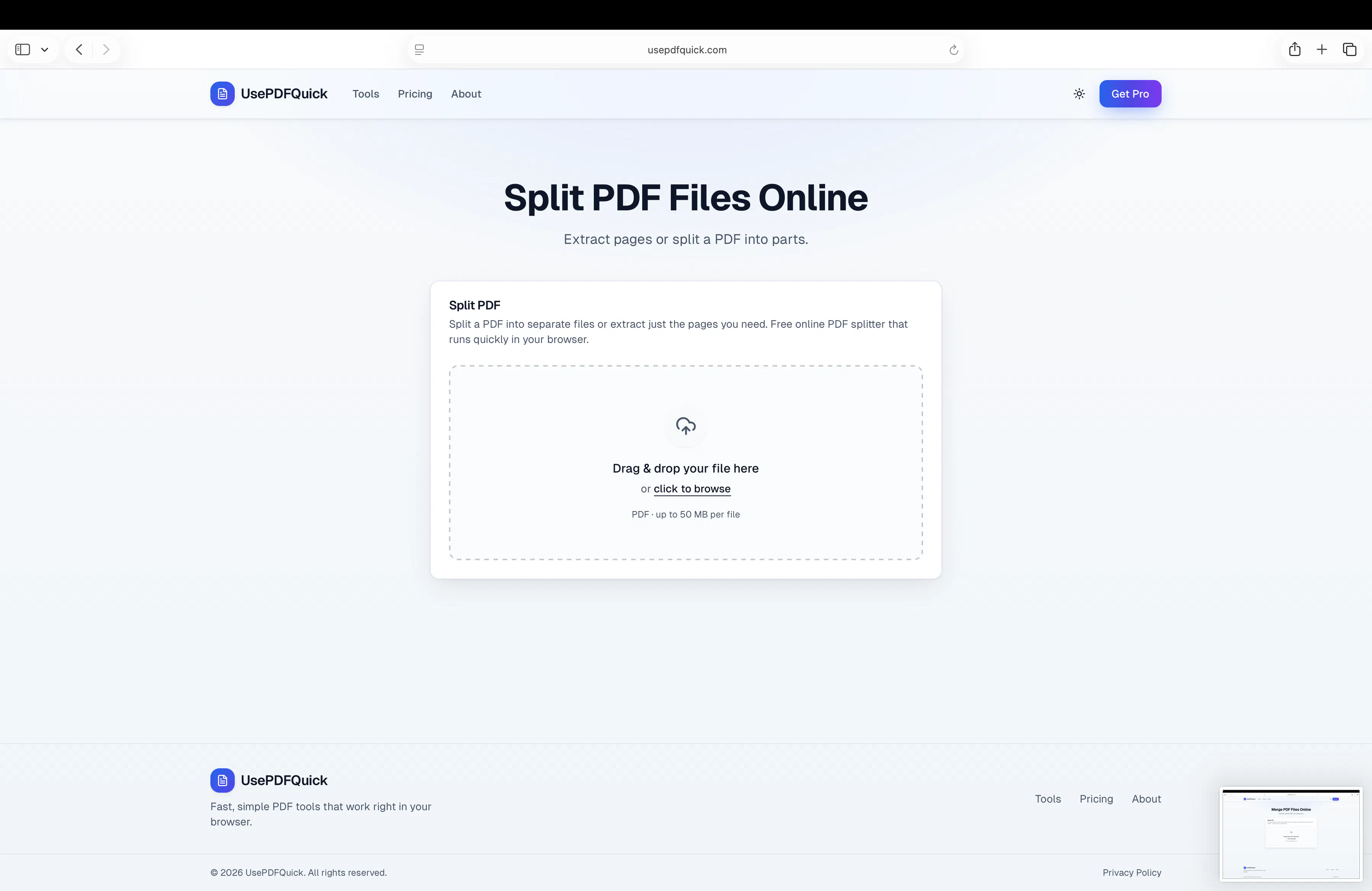Click the 'PDF · up to 50 MB per file' note

click(685, 514)
